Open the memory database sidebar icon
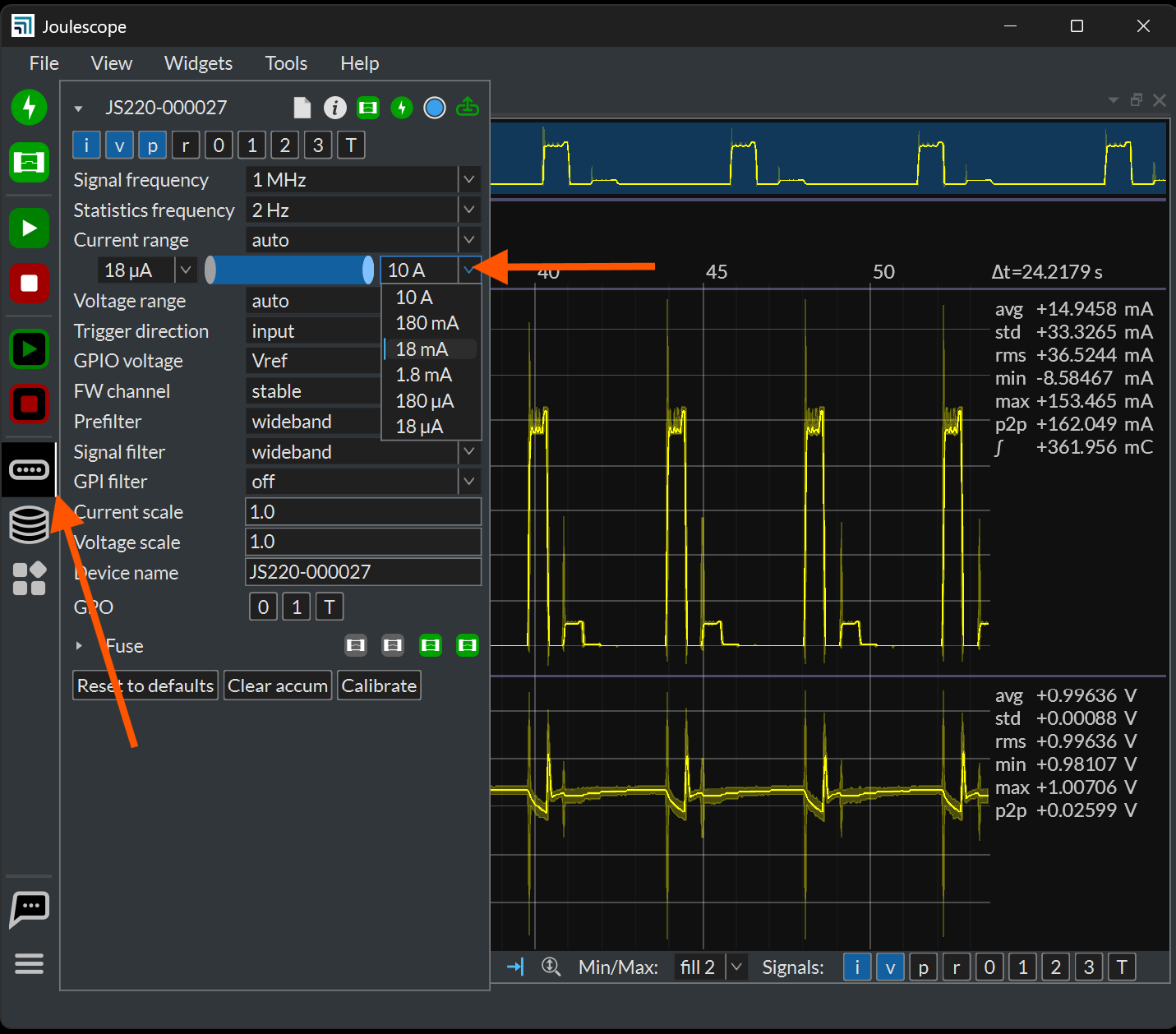1176x1034 pixels. coord(29,524)
